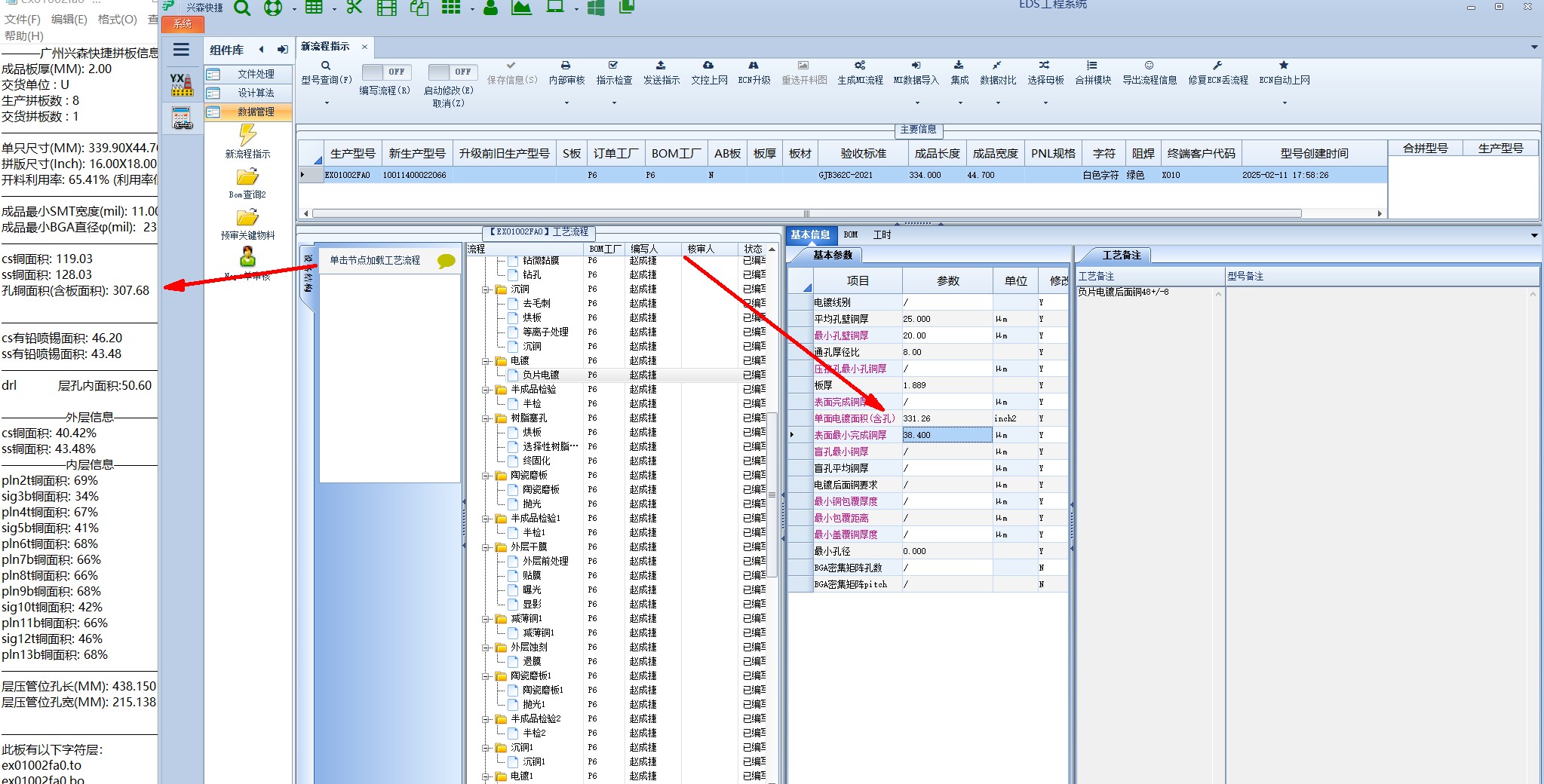Select the green scissors icon
The image size is (1544, 784).
click(x=354, y=7)
